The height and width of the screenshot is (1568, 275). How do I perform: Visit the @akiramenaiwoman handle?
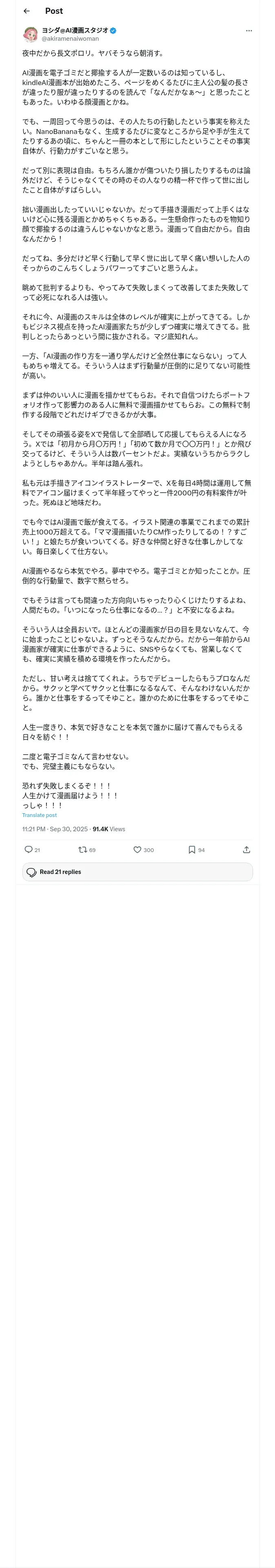tap(70, 38)
